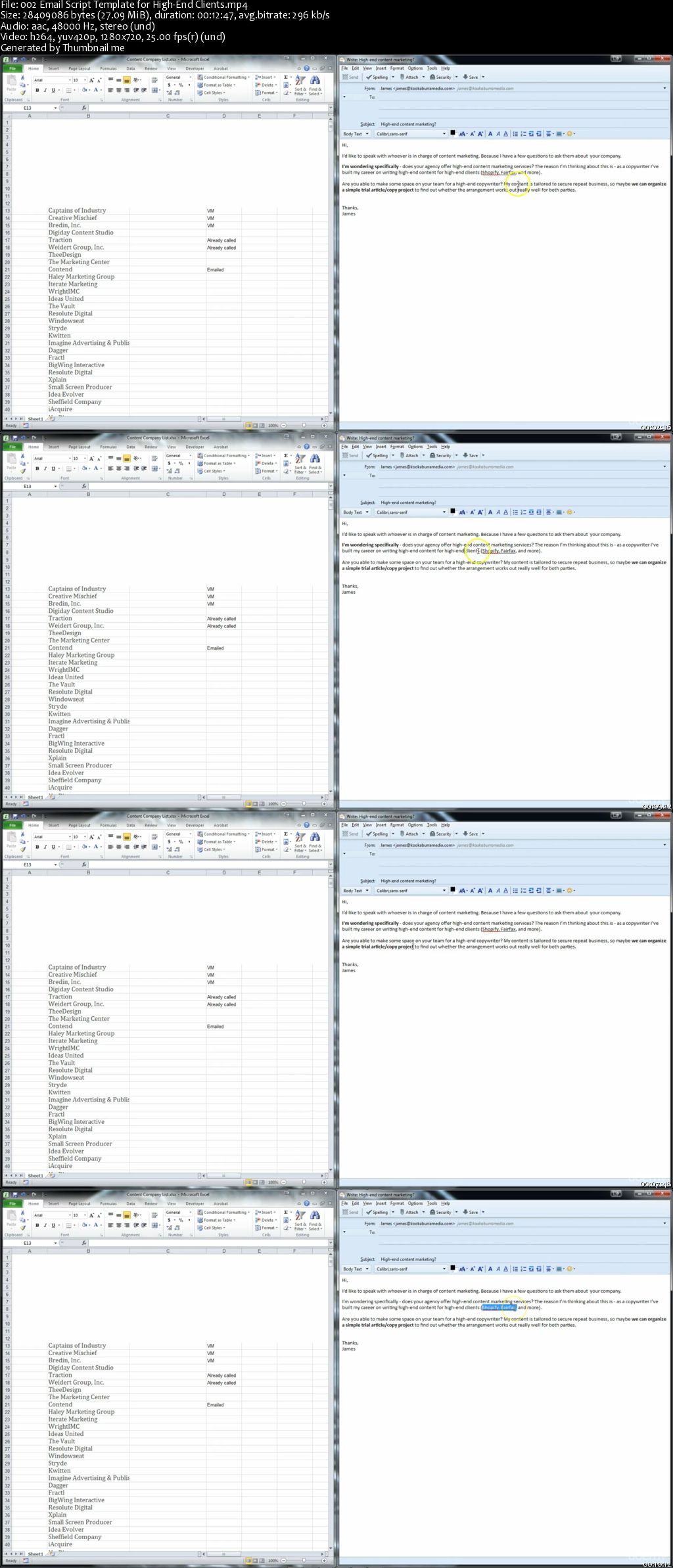This screenshot has width=673, height=1568.
Task: Click Excel Insert cells button in fourth frame
Action: click(x=266, y=1213)
